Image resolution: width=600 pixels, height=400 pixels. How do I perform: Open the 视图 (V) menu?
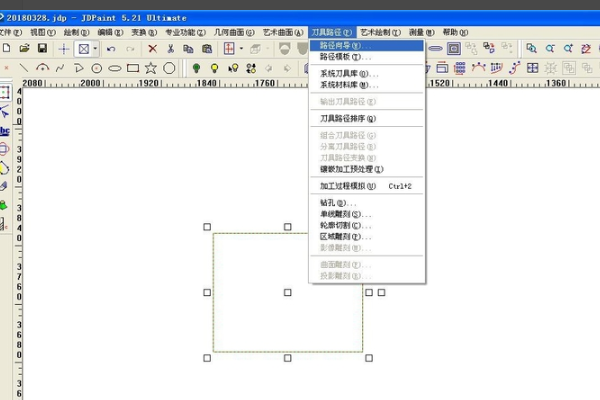click(x=43, y=32)
